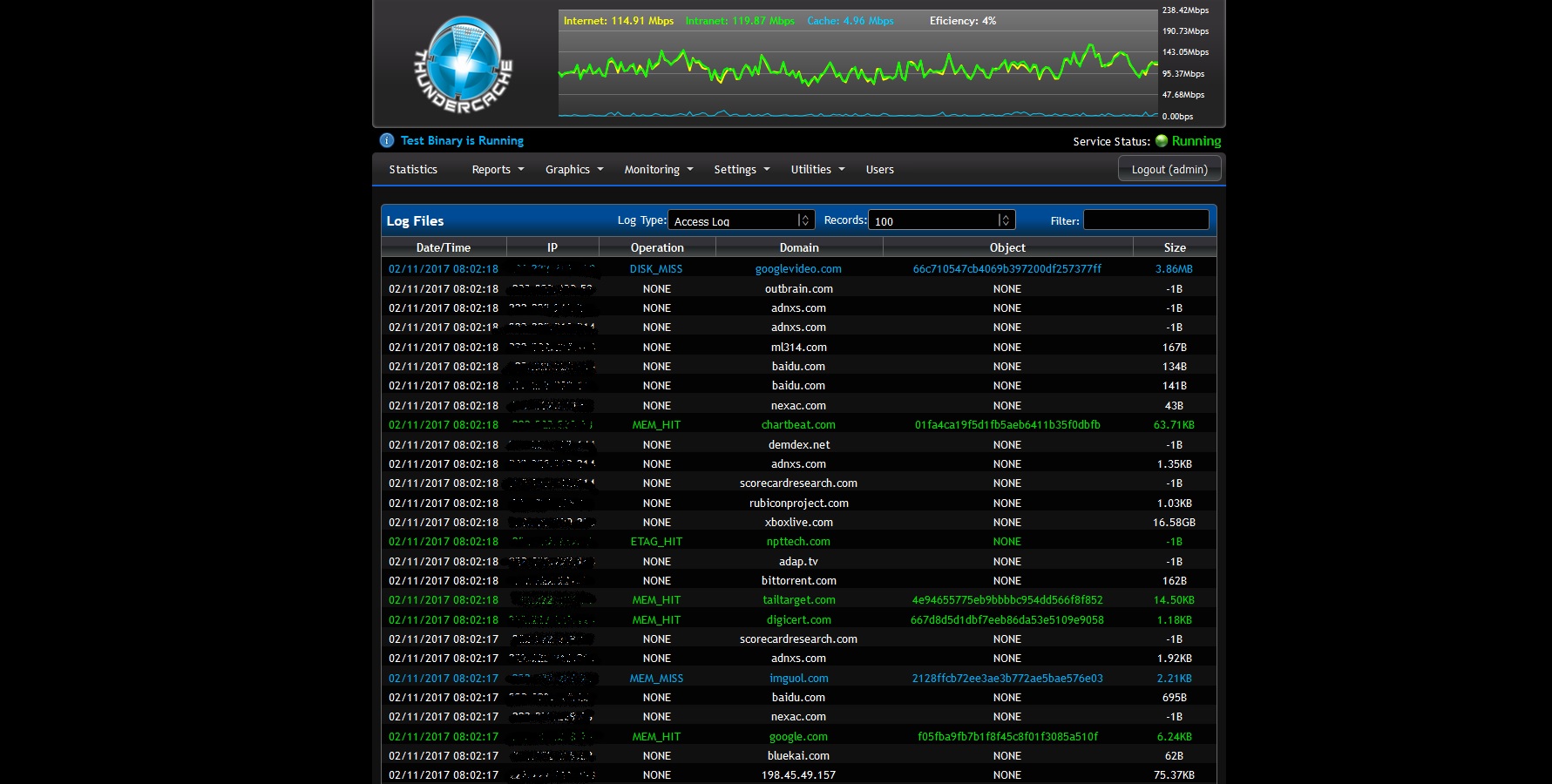The image size is (1552, 784).
Task: Click the Size column header
Action: (x=1174, y=247)
